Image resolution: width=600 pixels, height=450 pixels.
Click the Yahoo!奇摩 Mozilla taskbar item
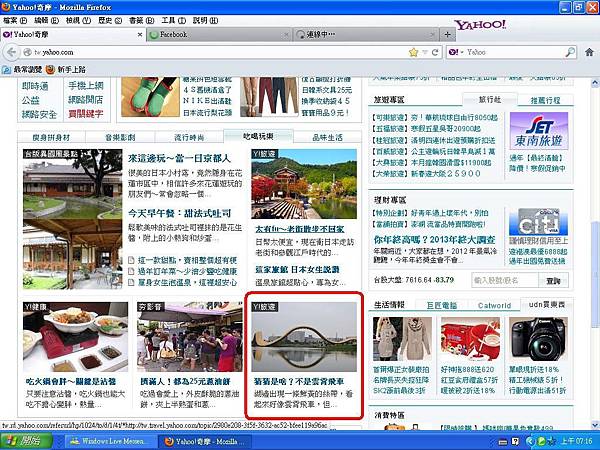point(205,441)
